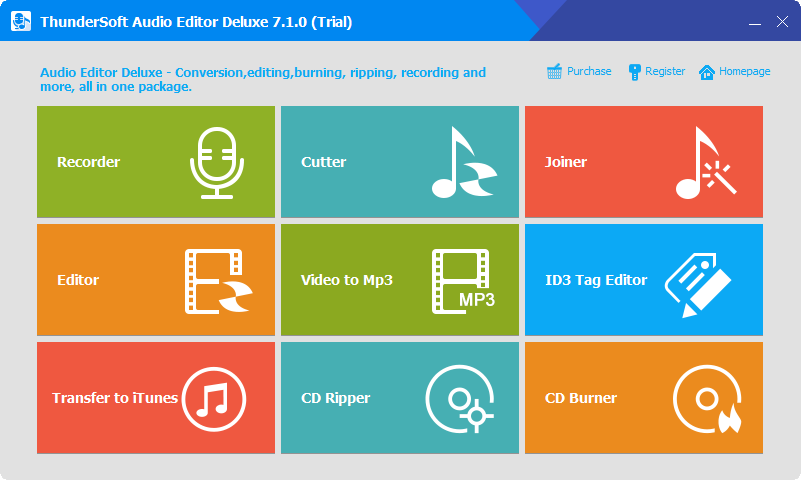Click the Homepage house icon
801x480 pixels.
click(x=706, y=72)
